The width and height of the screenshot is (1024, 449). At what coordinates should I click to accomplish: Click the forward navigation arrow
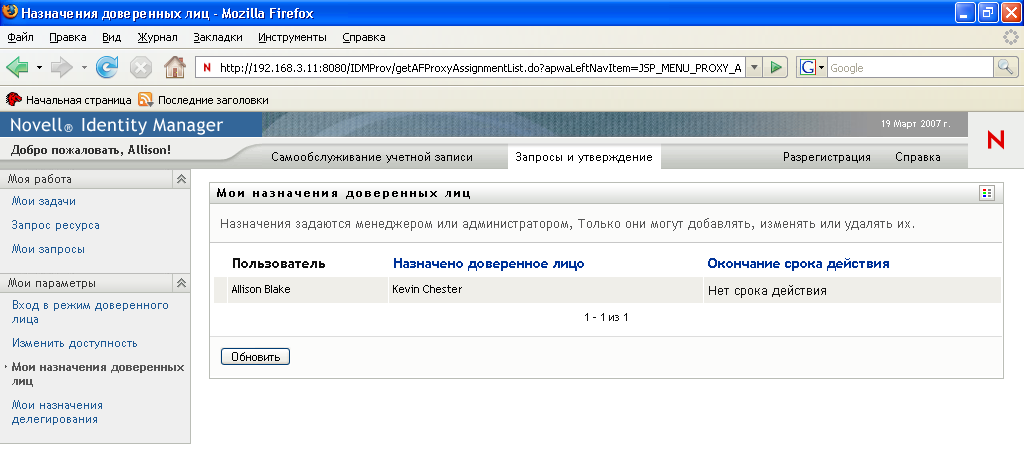pos(62,67)
